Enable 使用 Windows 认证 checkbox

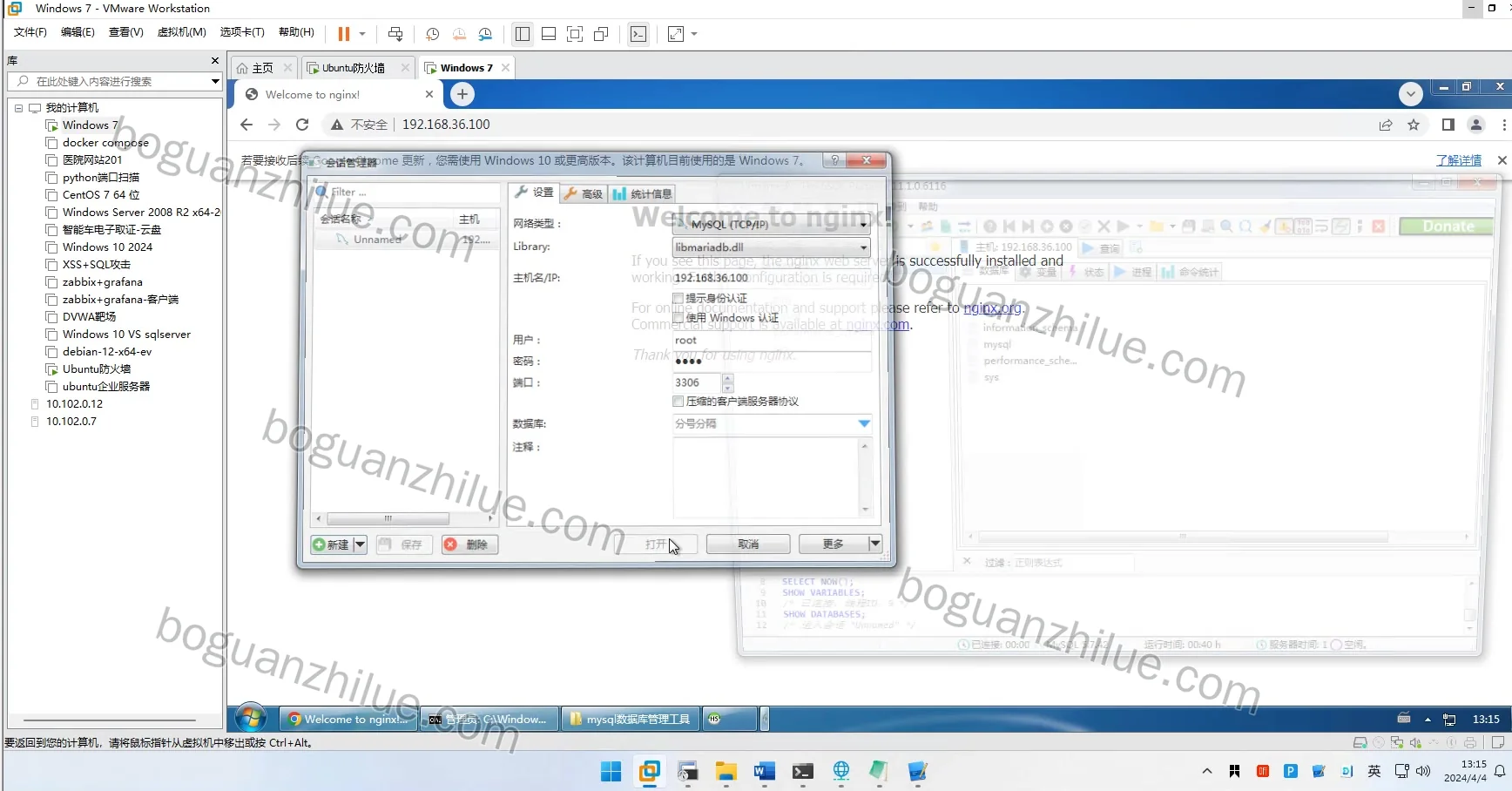[x=678, y=318]
